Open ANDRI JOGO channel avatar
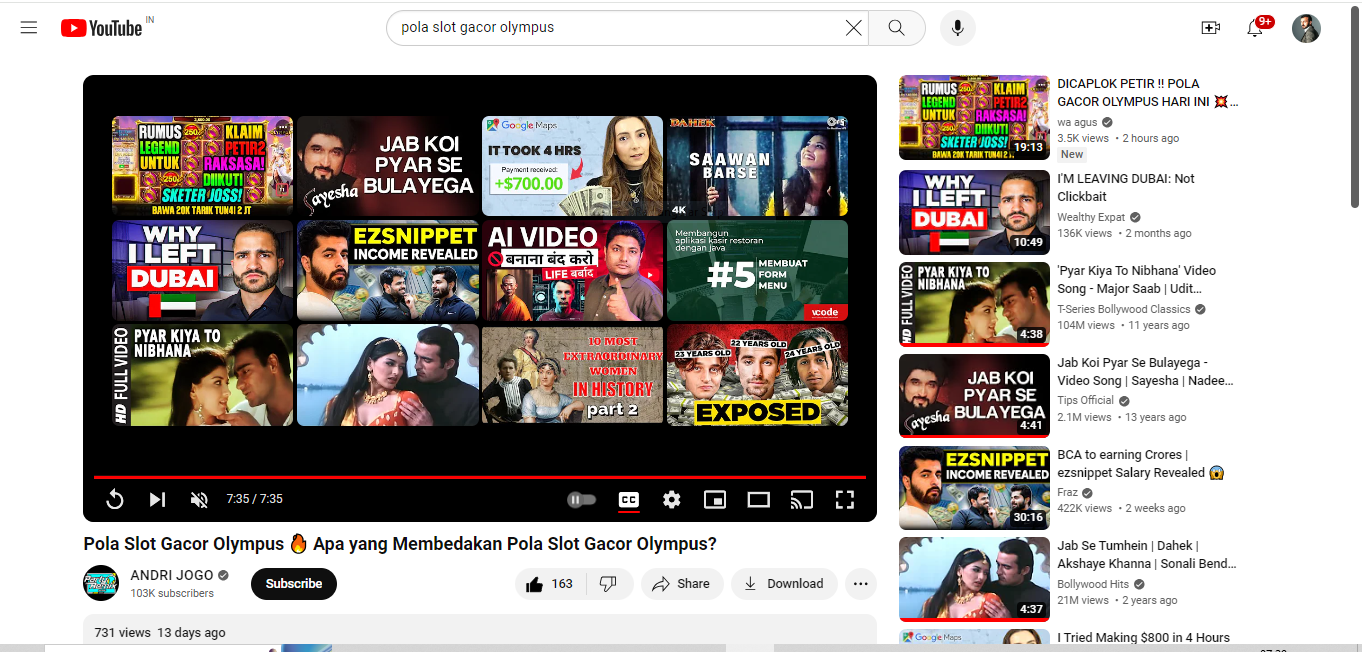1362x652 pixels. coord(101,583)
